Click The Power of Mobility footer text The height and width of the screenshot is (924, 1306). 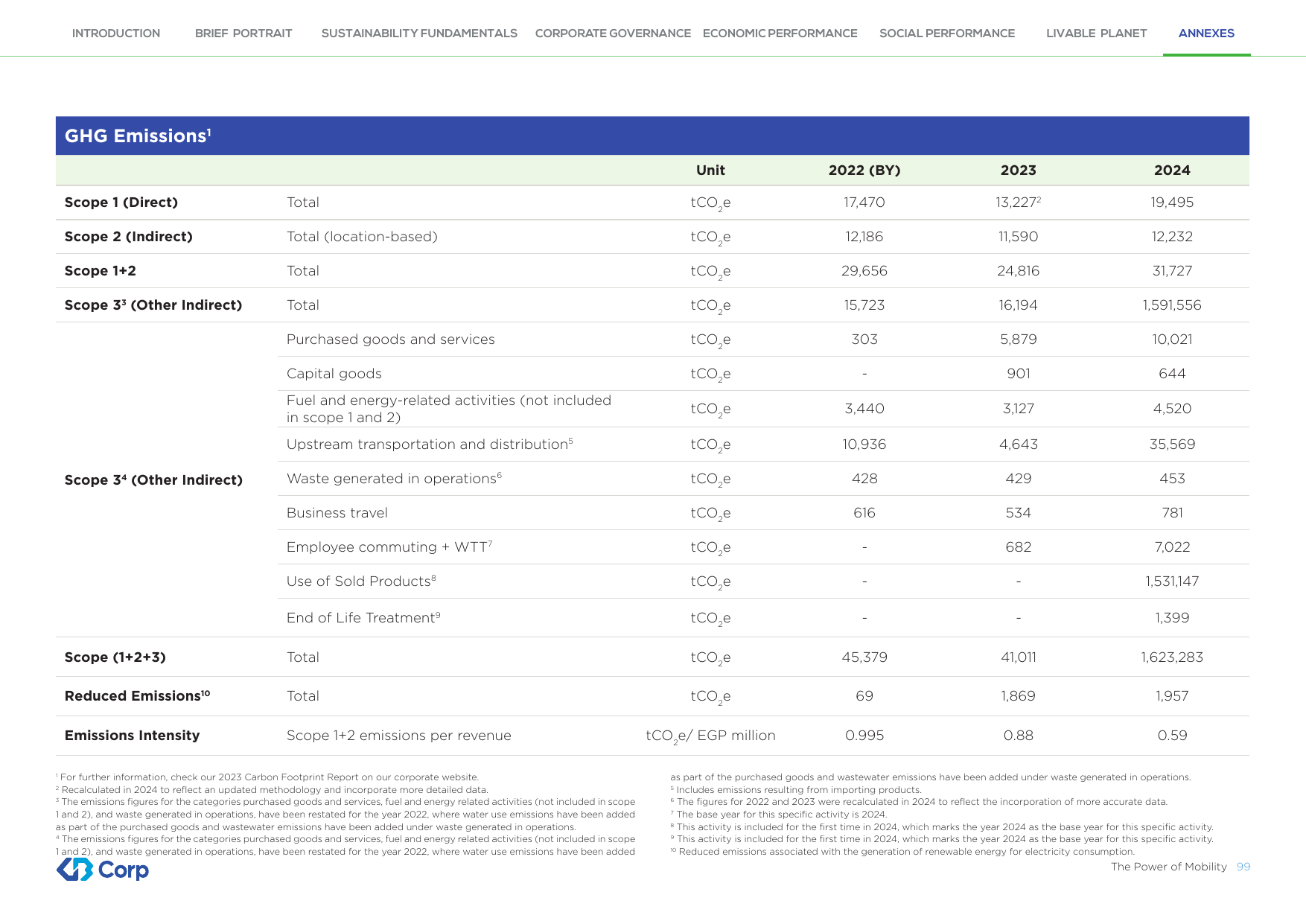(1169, 867)
